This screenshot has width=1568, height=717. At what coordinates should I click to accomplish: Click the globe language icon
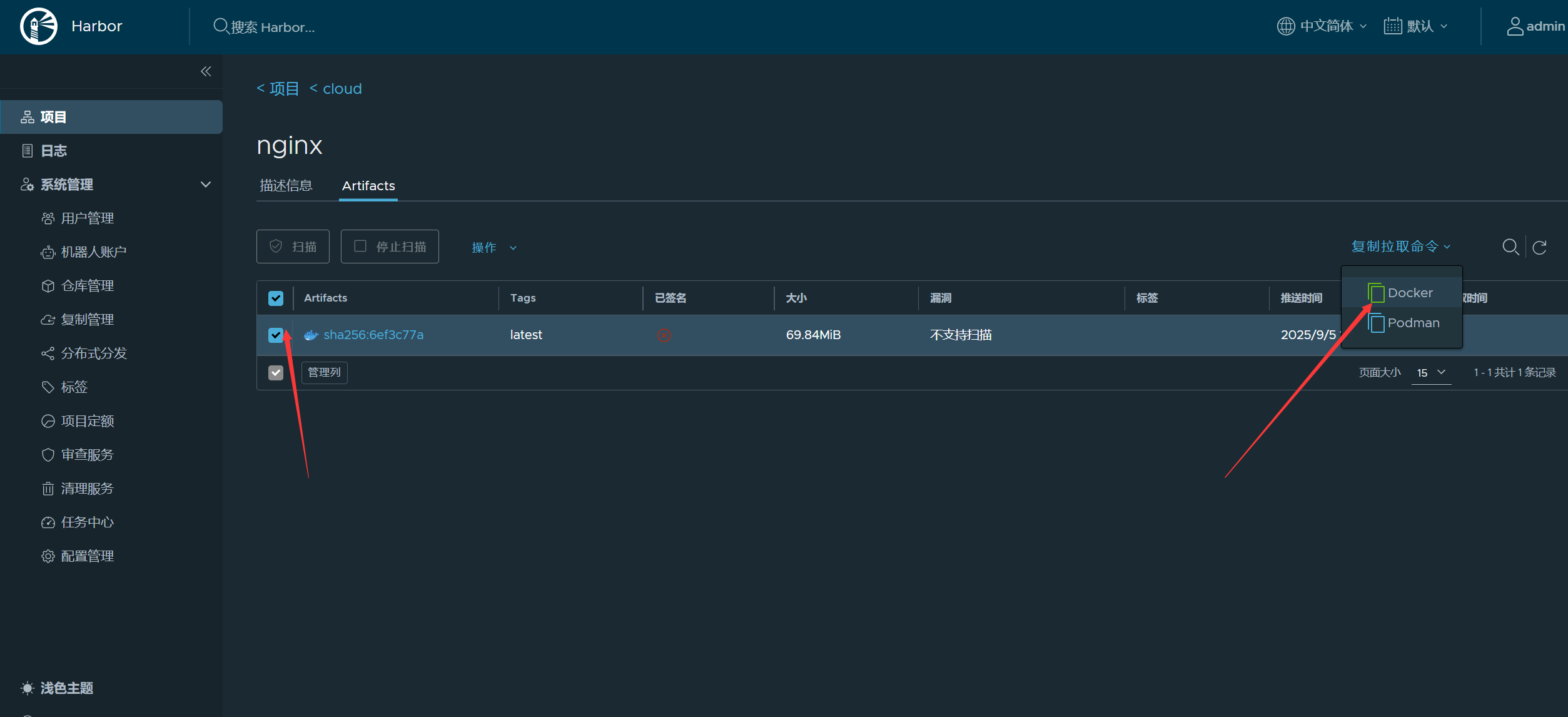click(x=1285, y=26)
